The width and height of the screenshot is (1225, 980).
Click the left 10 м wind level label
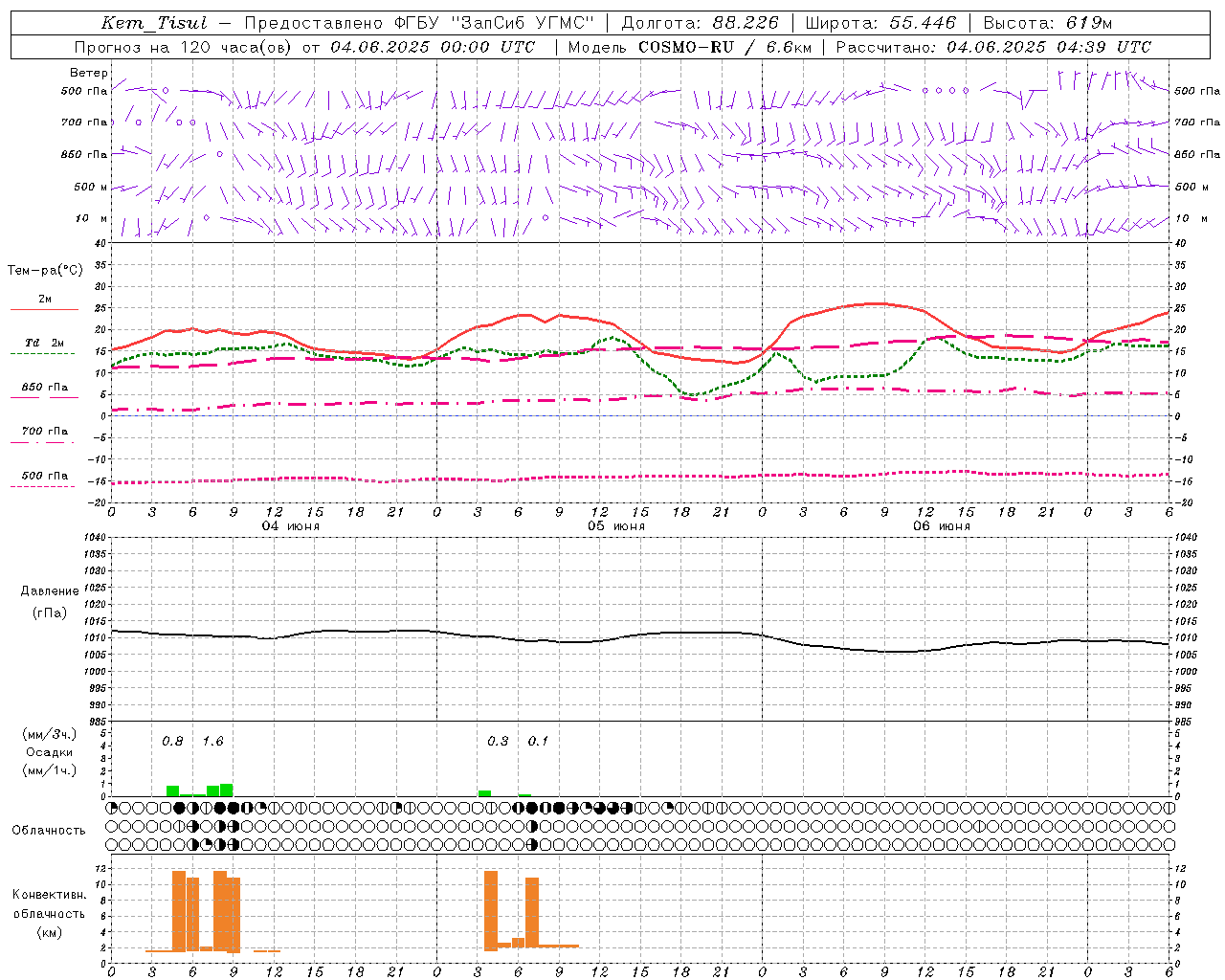tap(92, 218)
